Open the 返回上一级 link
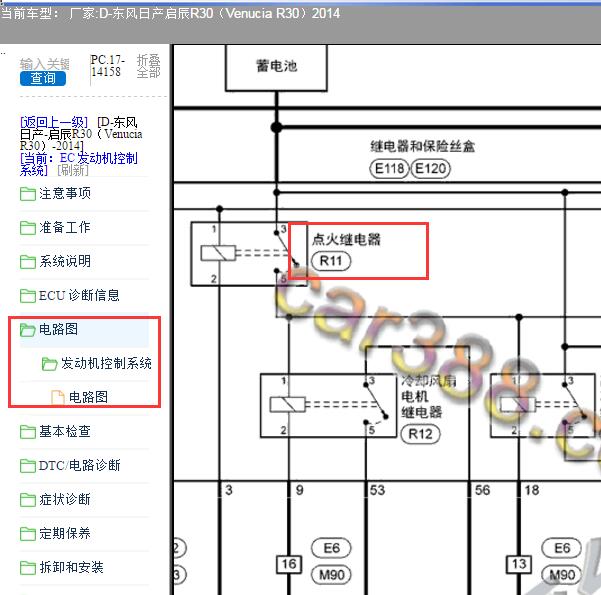Image resolution: width=601 pixels, height=595 pixels. click(x=54, y=123)
